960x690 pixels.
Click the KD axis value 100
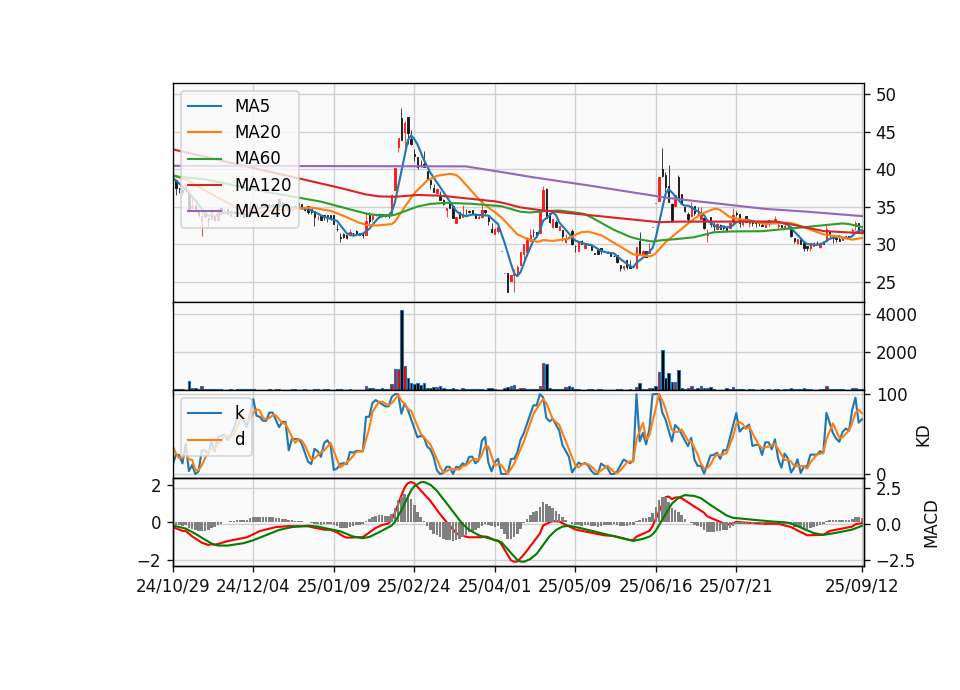click(x=892, y=395)
